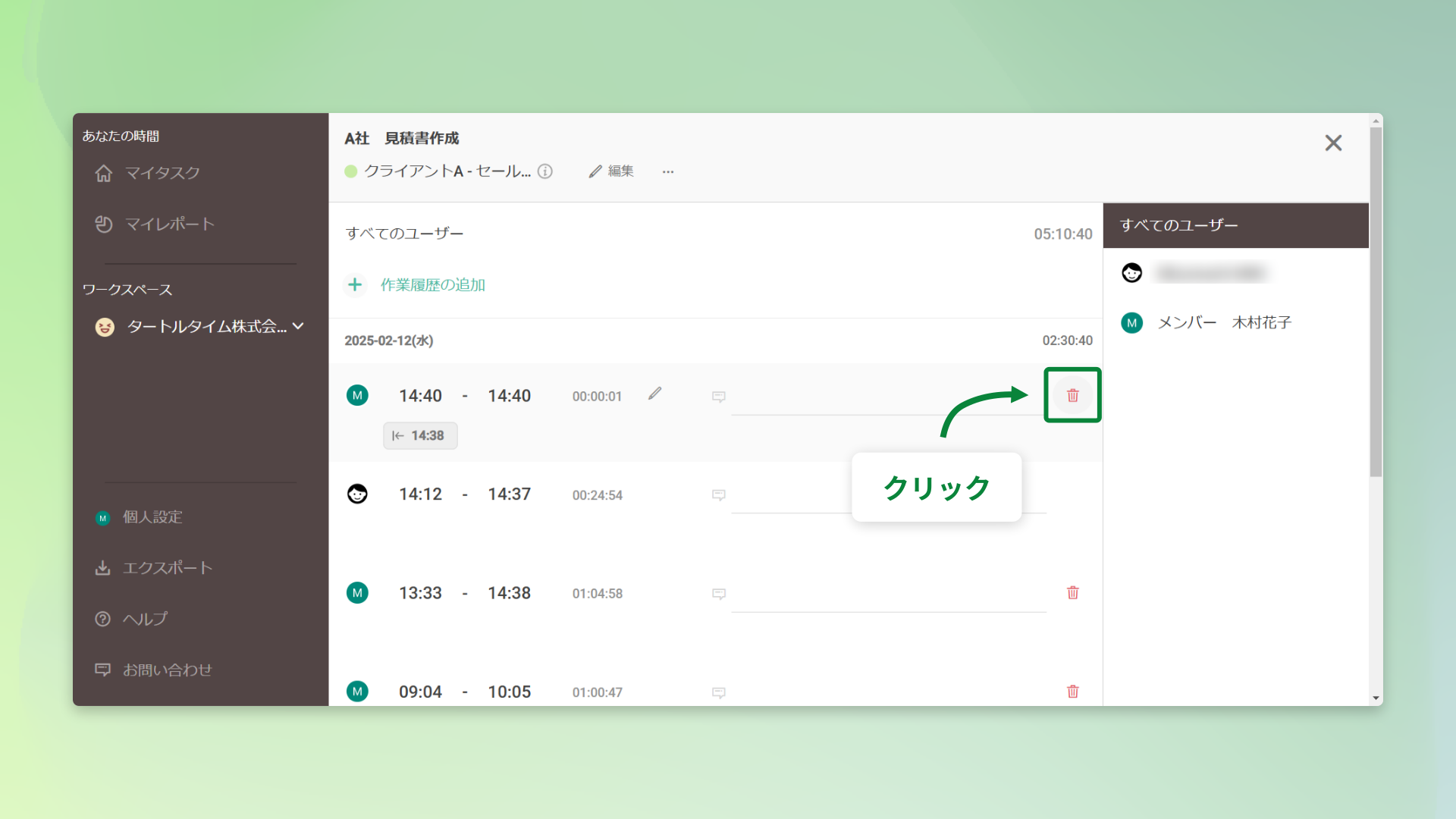
Task: Delete the 09:04 entry via its trash icon
Action: [x=1072, y=692]
